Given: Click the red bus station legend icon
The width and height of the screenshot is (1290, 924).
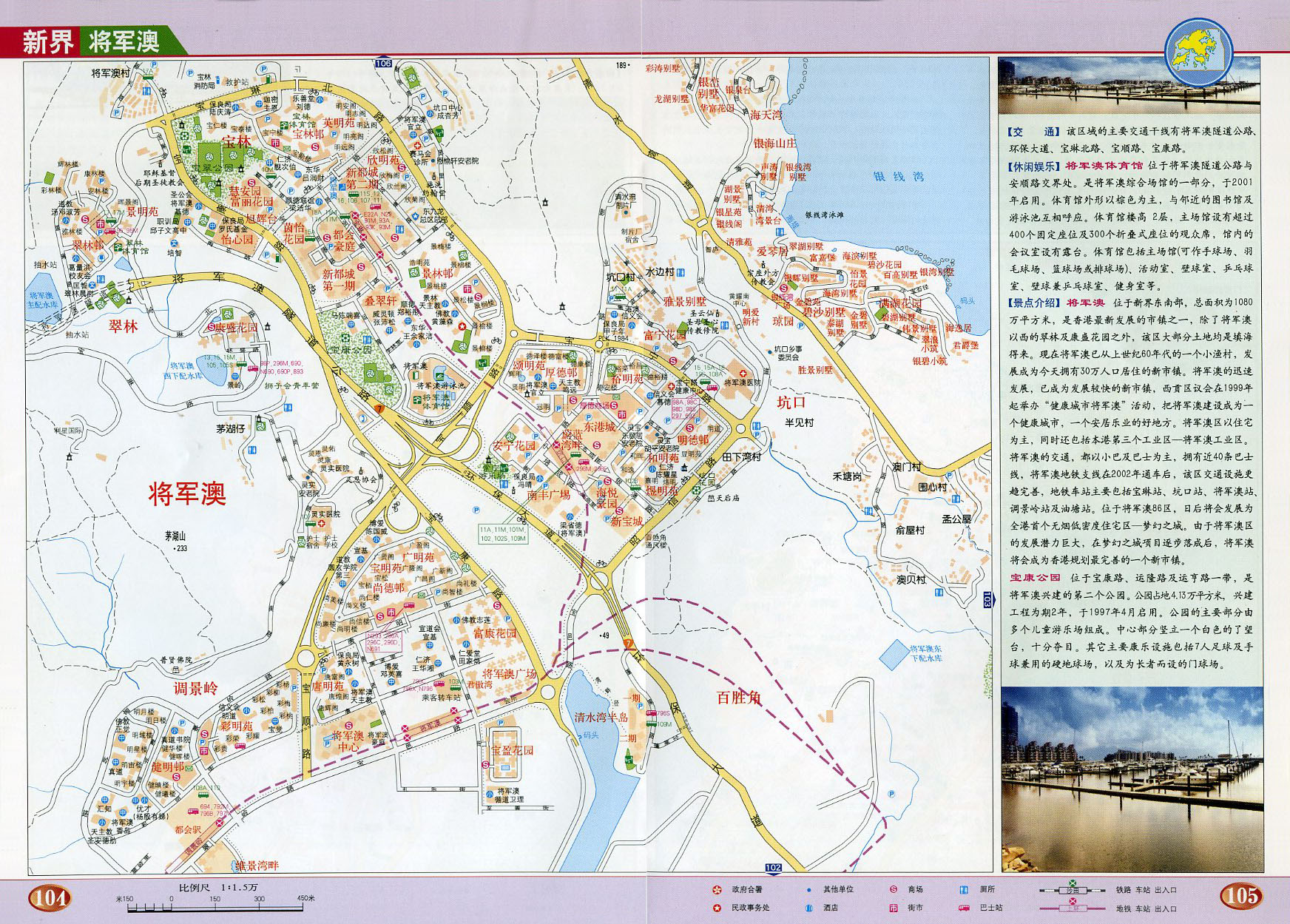Looking at the screenshot, I should click(964, 908).
